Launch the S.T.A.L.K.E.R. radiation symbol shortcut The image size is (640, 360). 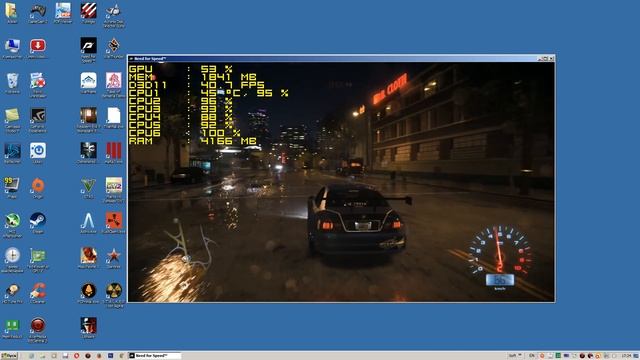[113, 291]
